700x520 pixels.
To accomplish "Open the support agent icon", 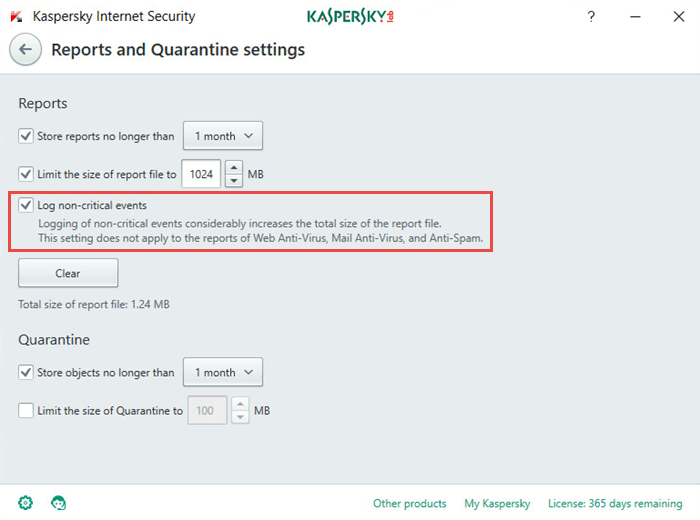I will pyautogui.click(x=58, y=503).
